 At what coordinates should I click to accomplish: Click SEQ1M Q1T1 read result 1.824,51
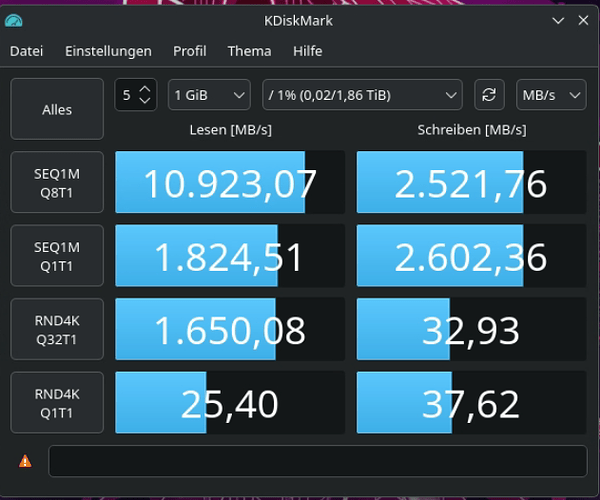pos(230,256)
